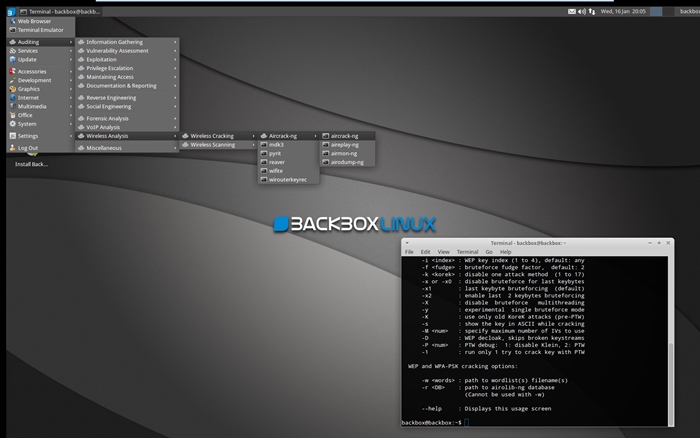The height and width of the screenshot is (438, 700).
Task: Open Help menu in Terminal window
Action: [505, 252]
